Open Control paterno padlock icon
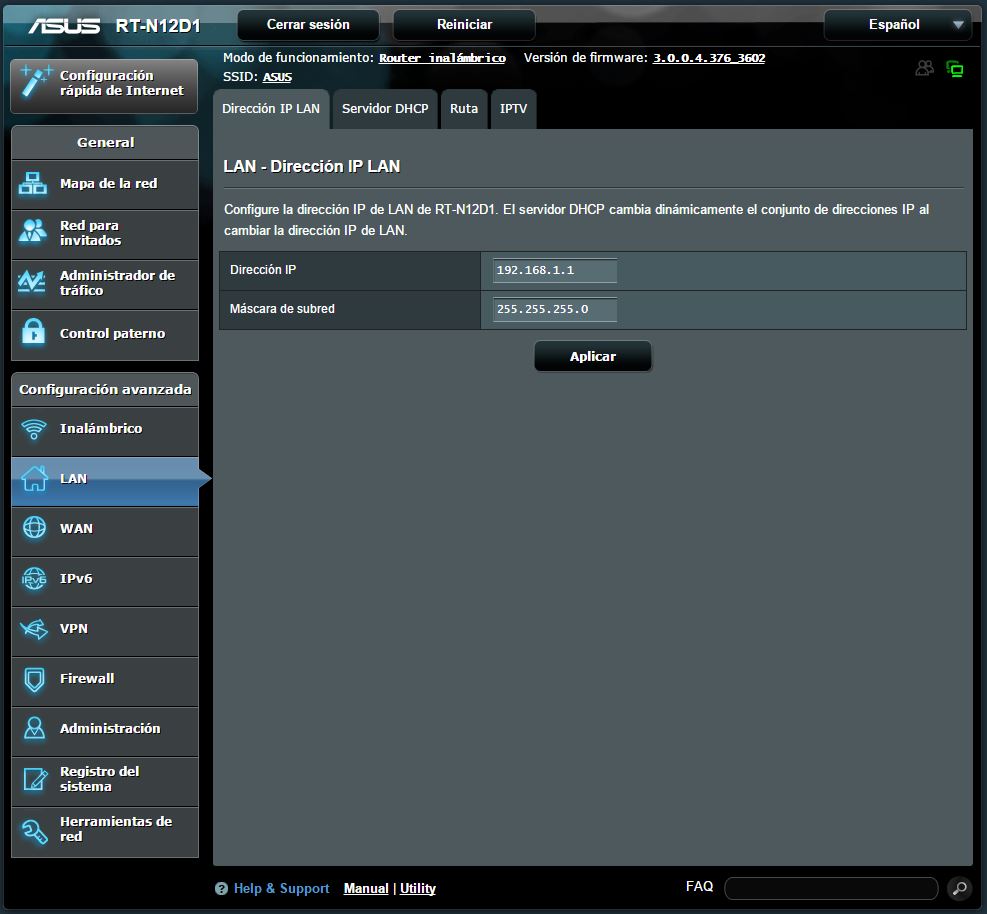 click(x=34, y=333)
